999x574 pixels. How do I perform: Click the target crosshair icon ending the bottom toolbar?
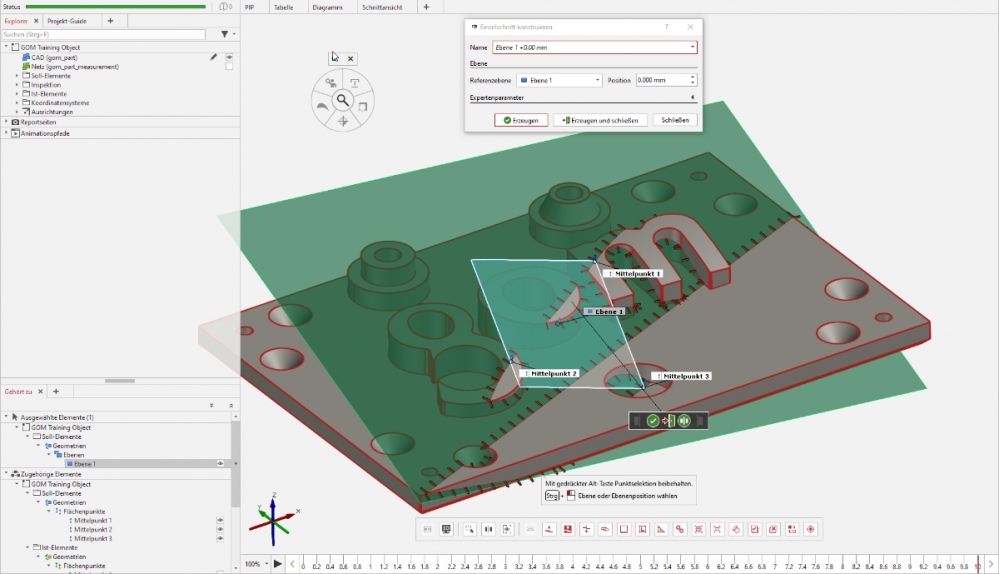click(810, 529)
